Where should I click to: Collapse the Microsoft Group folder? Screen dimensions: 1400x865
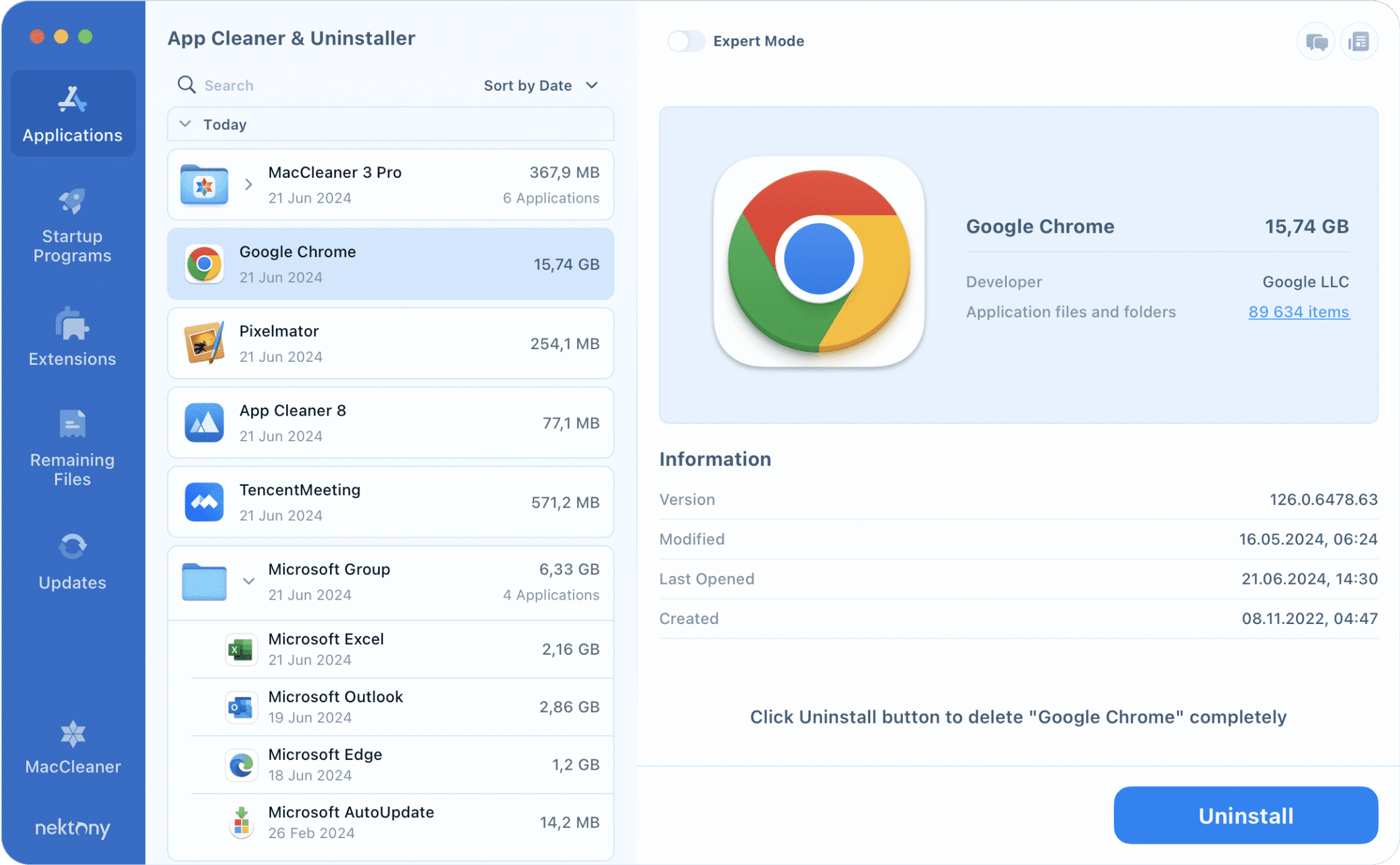[249, 581]
